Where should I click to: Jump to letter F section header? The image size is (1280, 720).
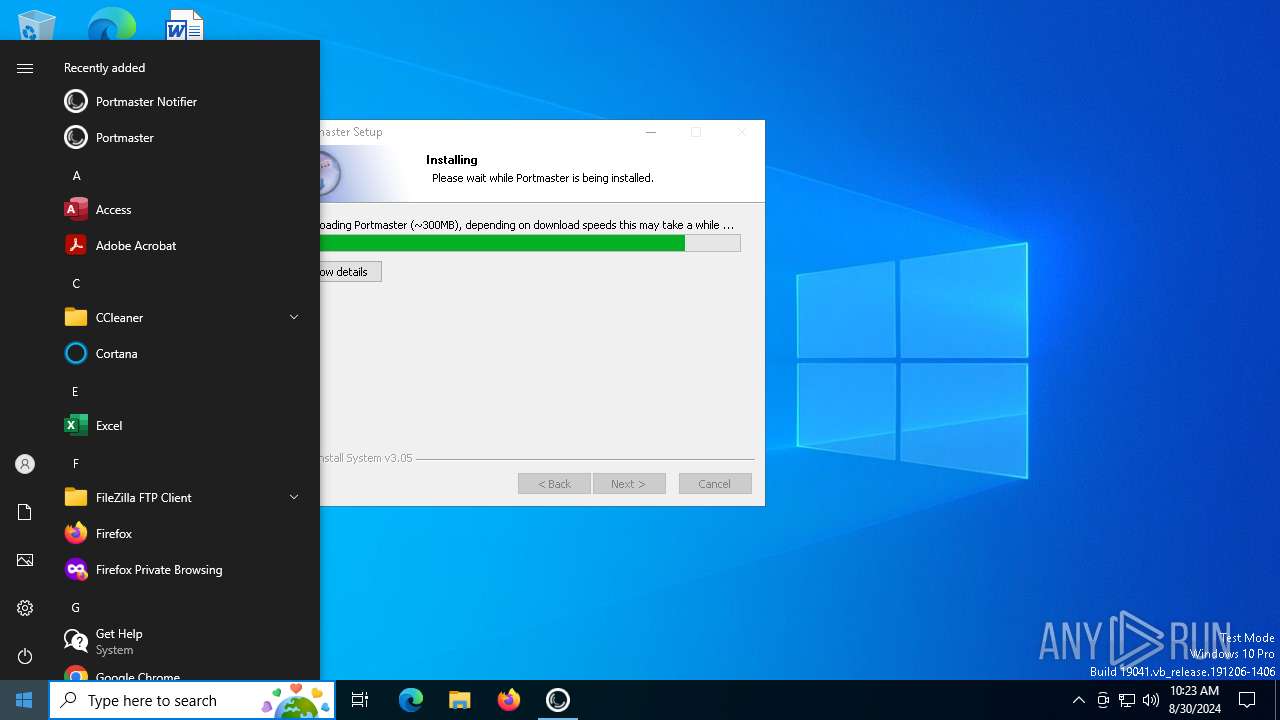coord(75,463)
